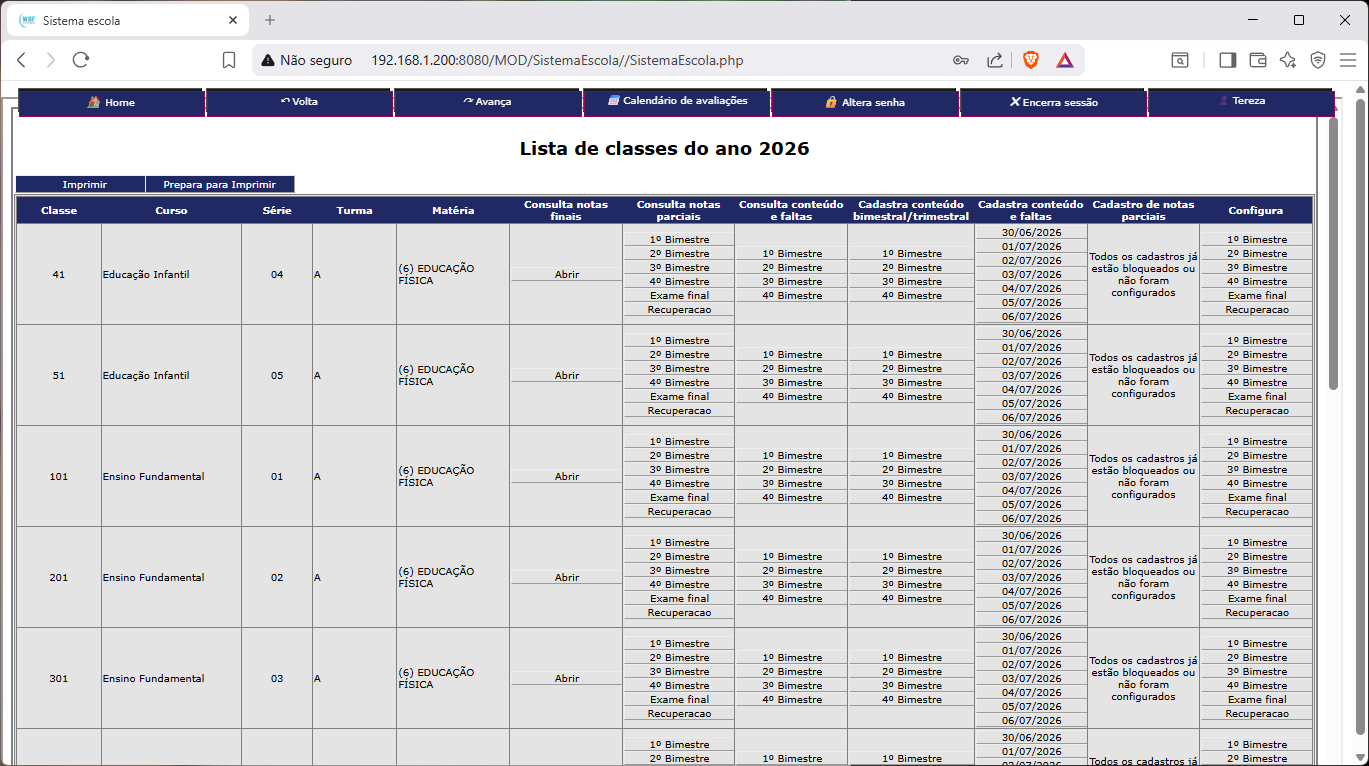The height and width of the screenshot is (766, 1369).
Task: Open classe 101 notas parciais 3º Bimestre
Action: (x=679, y=469)
